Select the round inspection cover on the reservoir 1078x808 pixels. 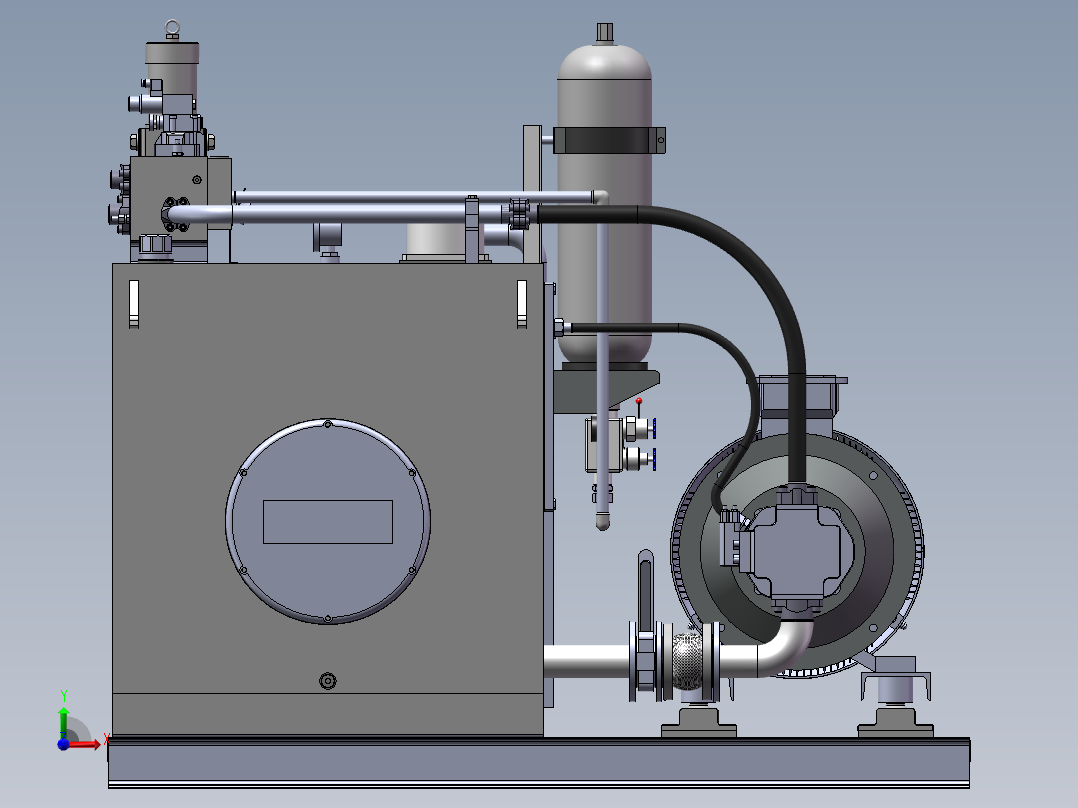click(328, 521)
